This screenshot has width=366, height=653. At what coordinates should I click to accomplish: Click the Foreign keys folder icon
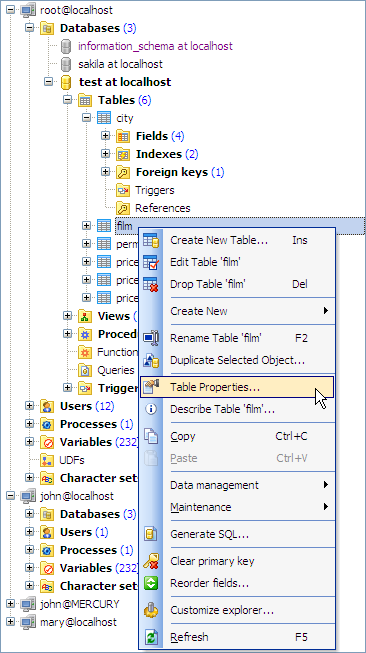[x=123, y=172]
